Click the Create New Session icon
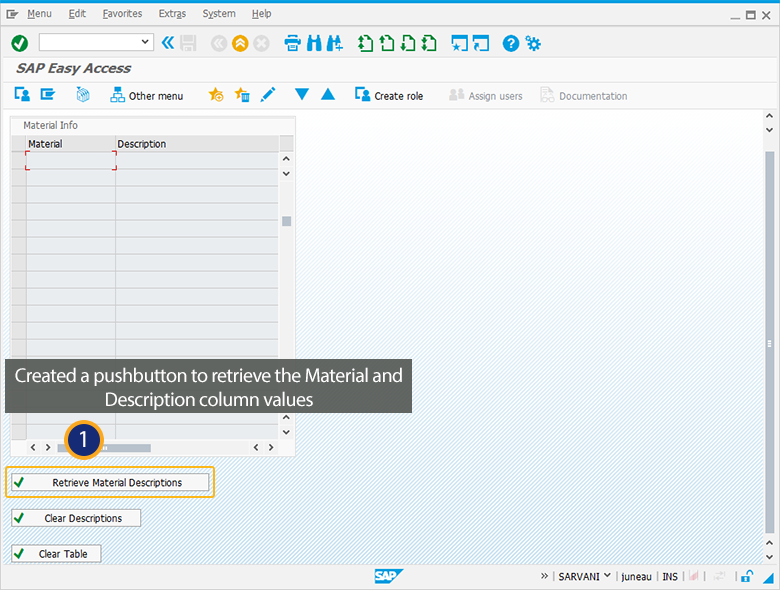 459,43
